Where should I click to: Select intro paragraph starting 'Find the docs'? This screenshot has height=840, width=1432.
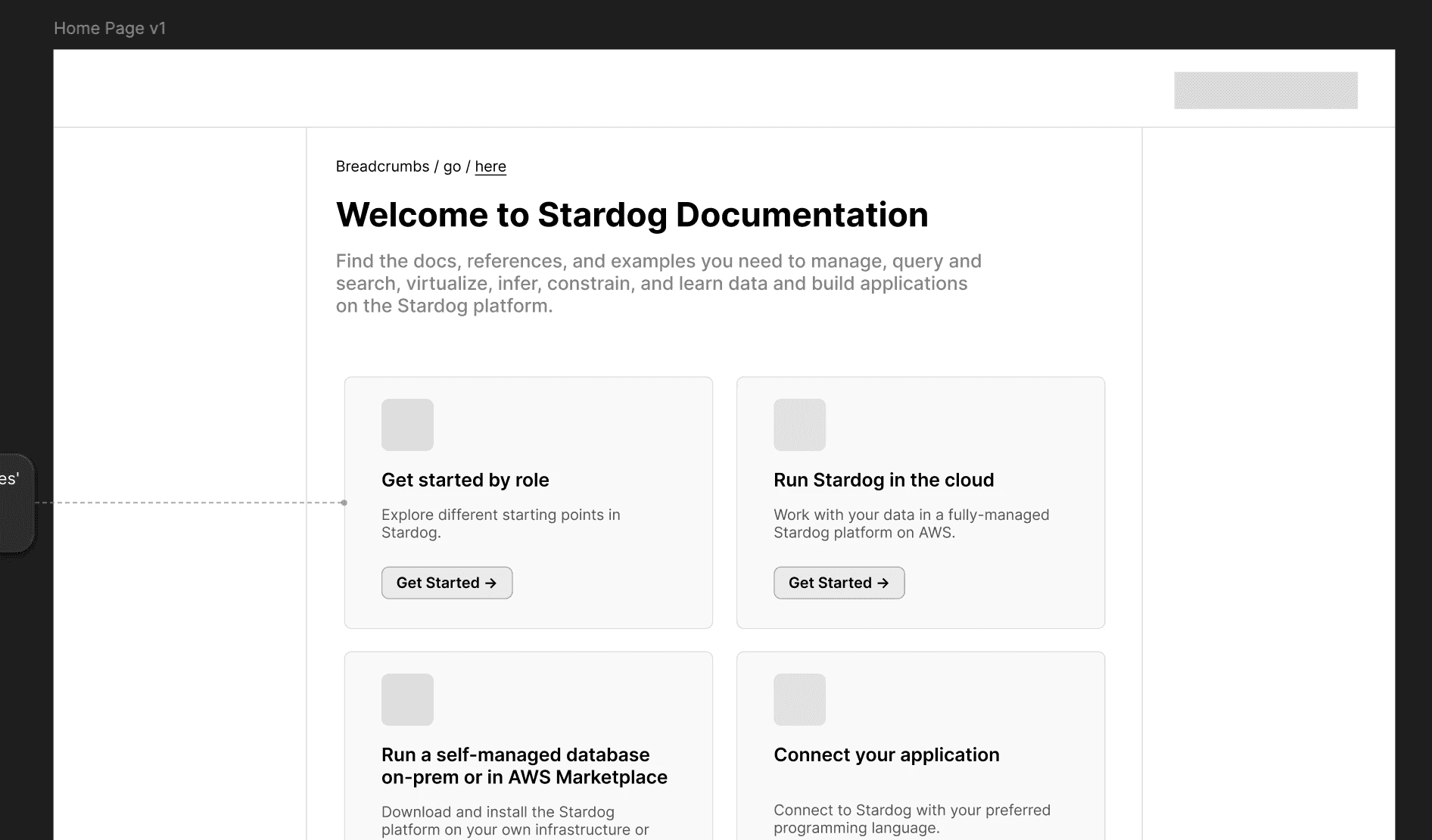[x=658, y=283]
